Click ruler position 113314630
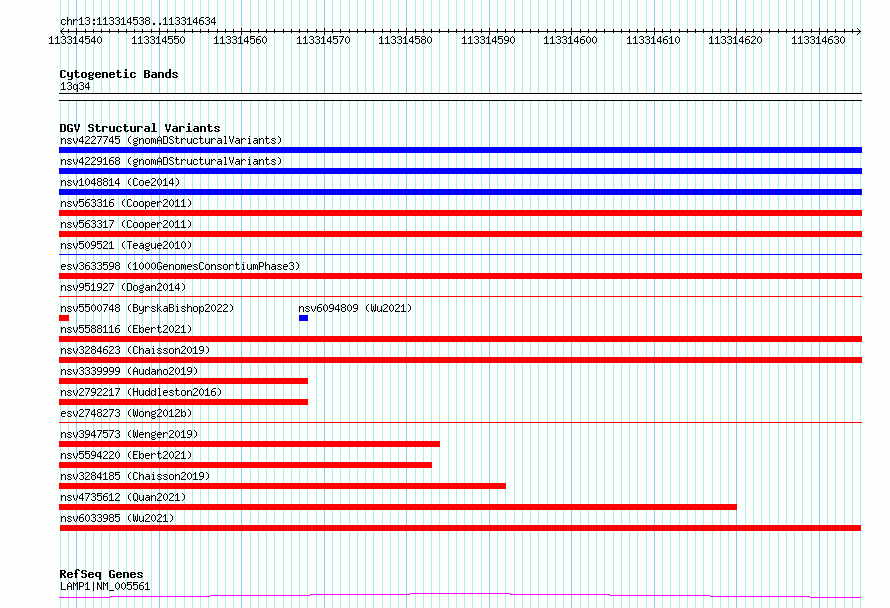Image resolution: width=890 pixels, height=608 pixels. click(818, 40)
